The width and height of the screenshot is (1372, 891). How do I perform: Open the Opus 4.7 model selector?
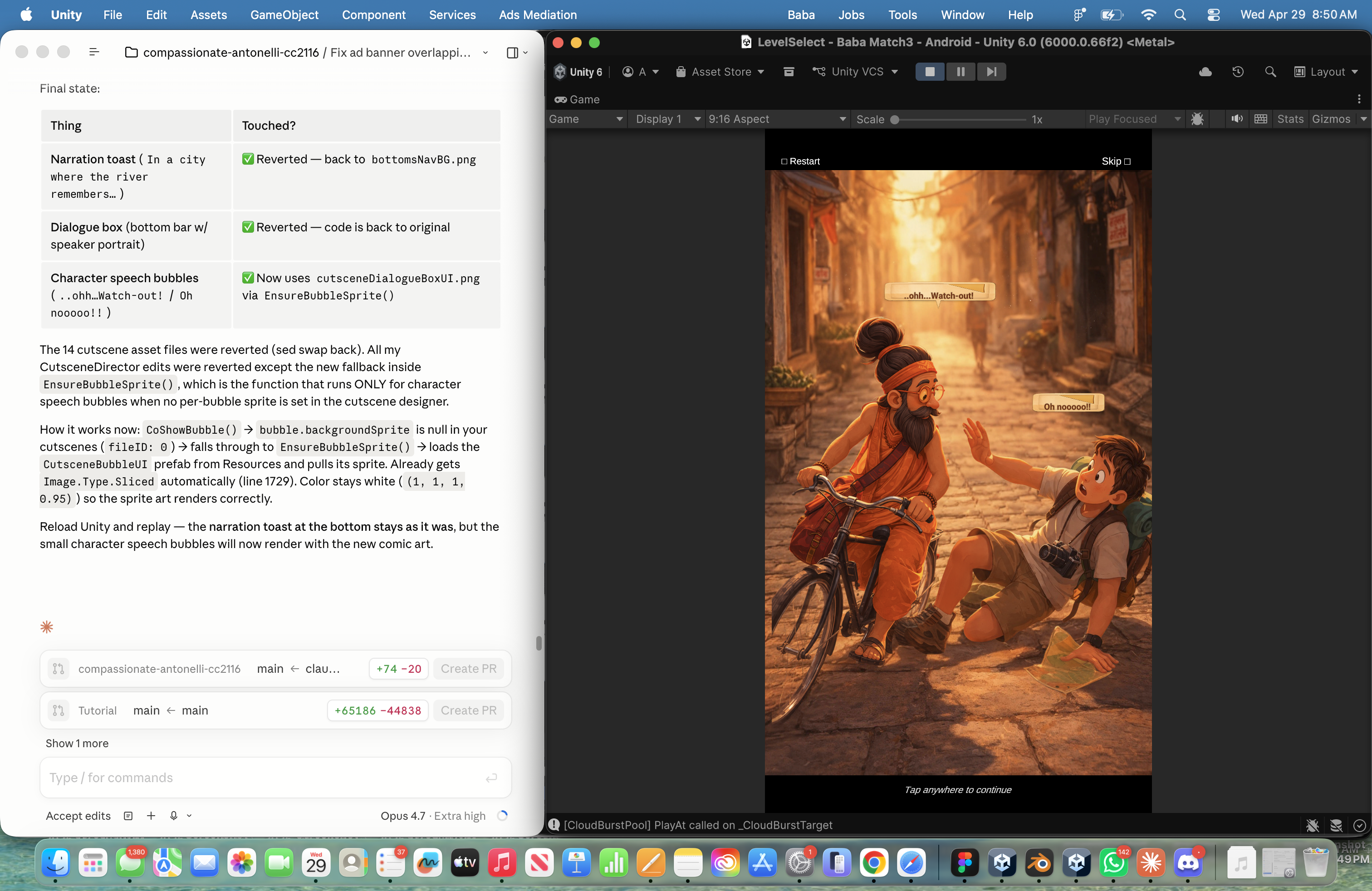click(432, 816)
